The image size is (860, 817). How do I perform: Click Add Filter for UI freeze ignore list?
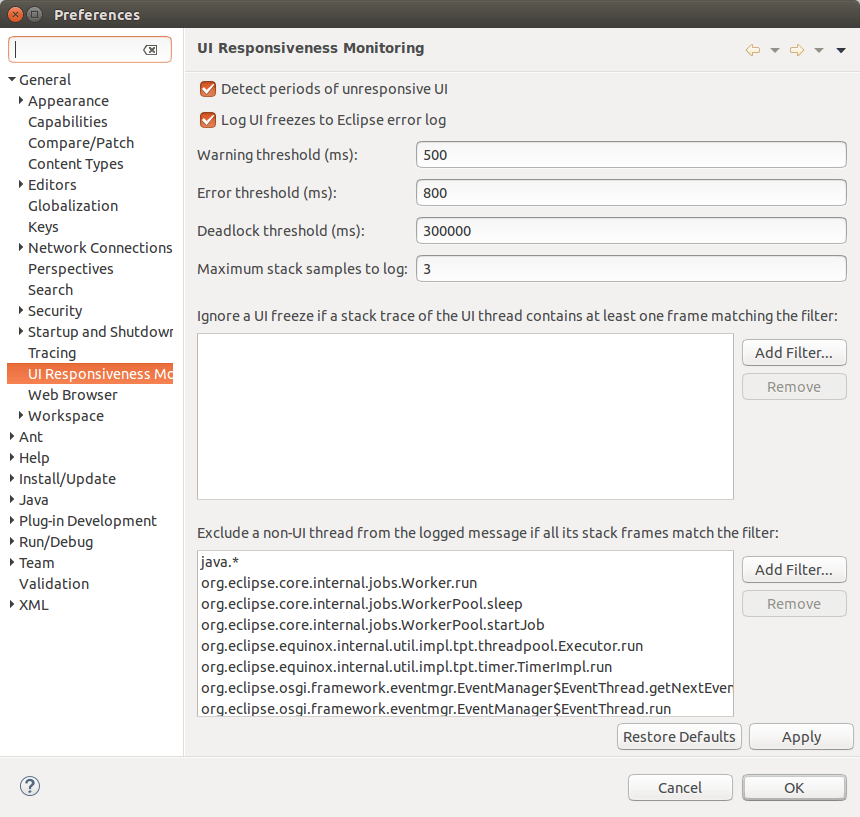click(794, 353)
